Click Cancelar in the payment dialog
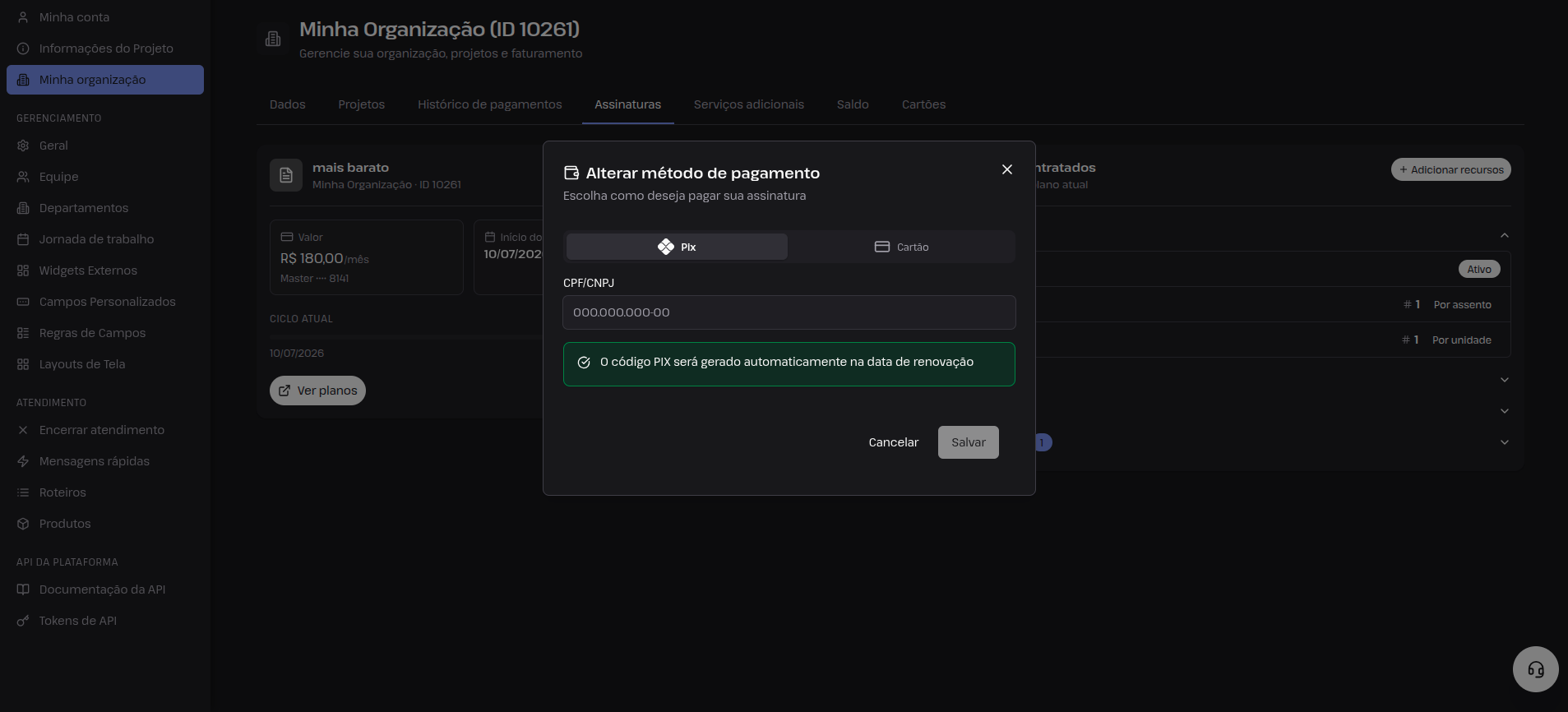This screenshot has width=1568, height=712. pyautogui.click(x=893, y=442)
